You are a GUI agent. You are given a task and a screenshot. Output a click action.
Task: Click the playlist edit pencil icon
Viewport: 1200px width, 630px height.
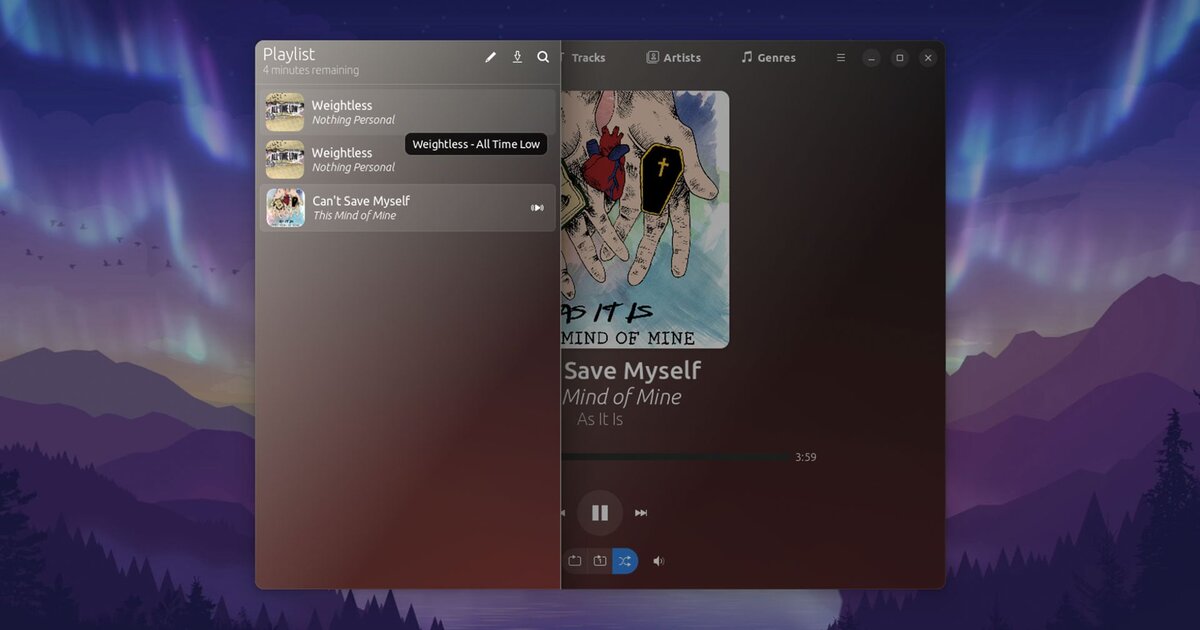[490, 58]
